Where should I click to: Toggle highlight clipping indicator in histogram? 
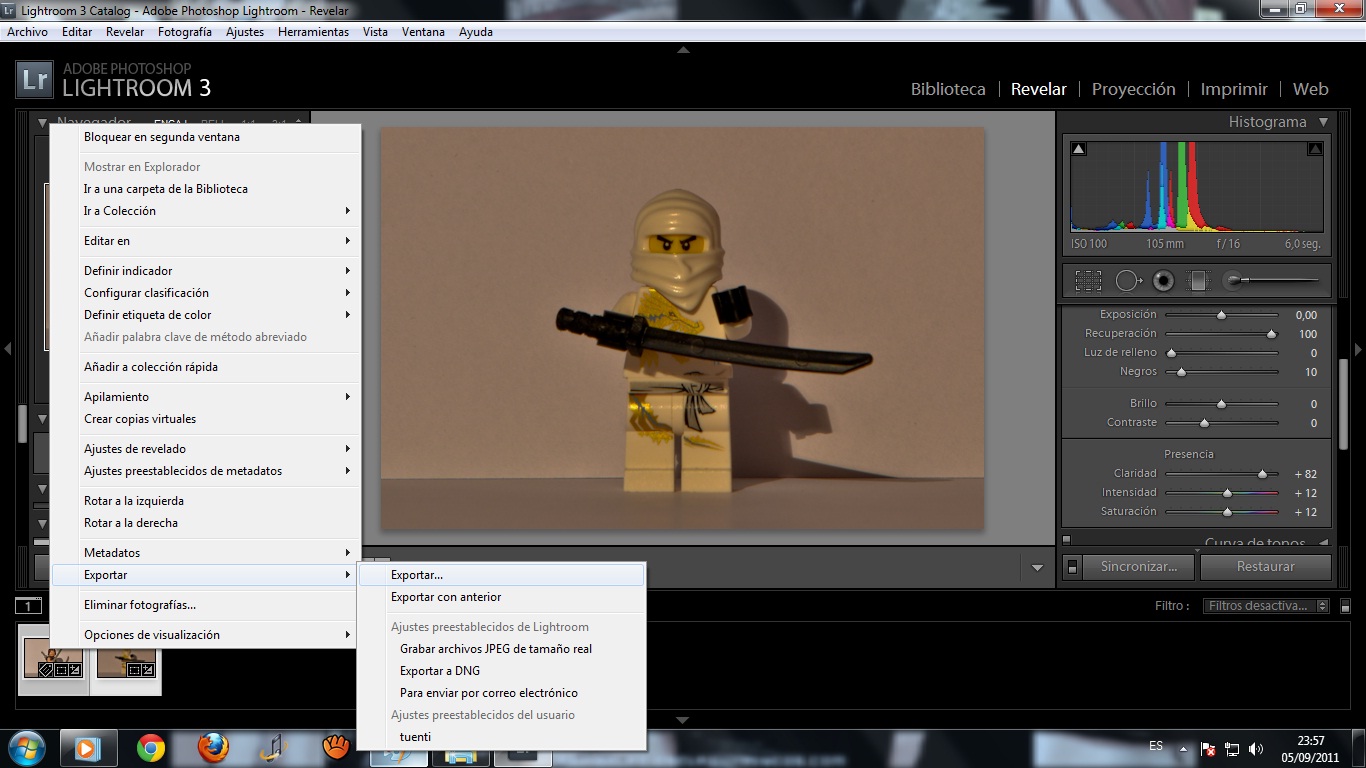1315,149
